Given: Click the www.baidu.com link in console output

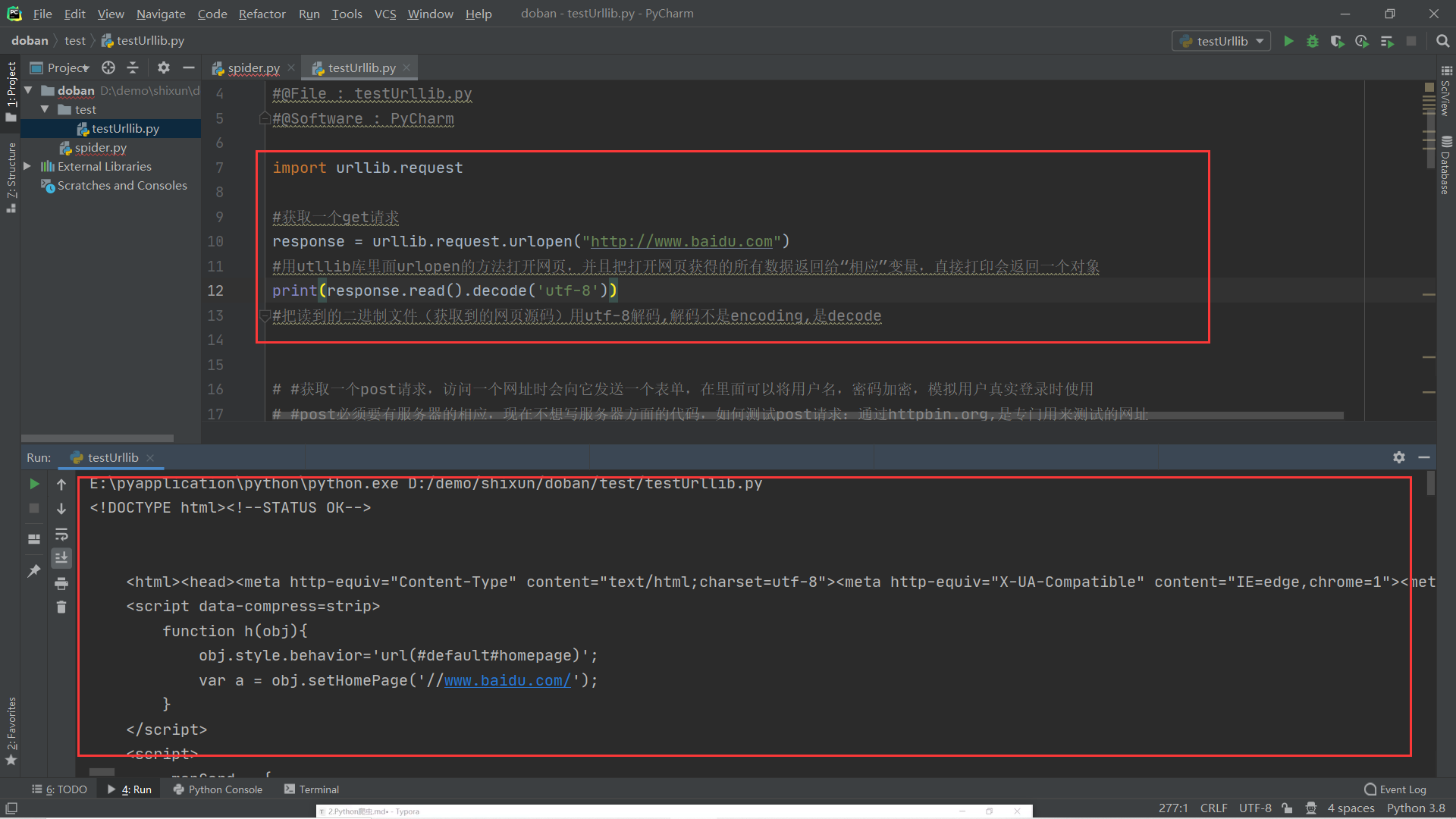Looking at the screenshot, I should click(507, 680).
